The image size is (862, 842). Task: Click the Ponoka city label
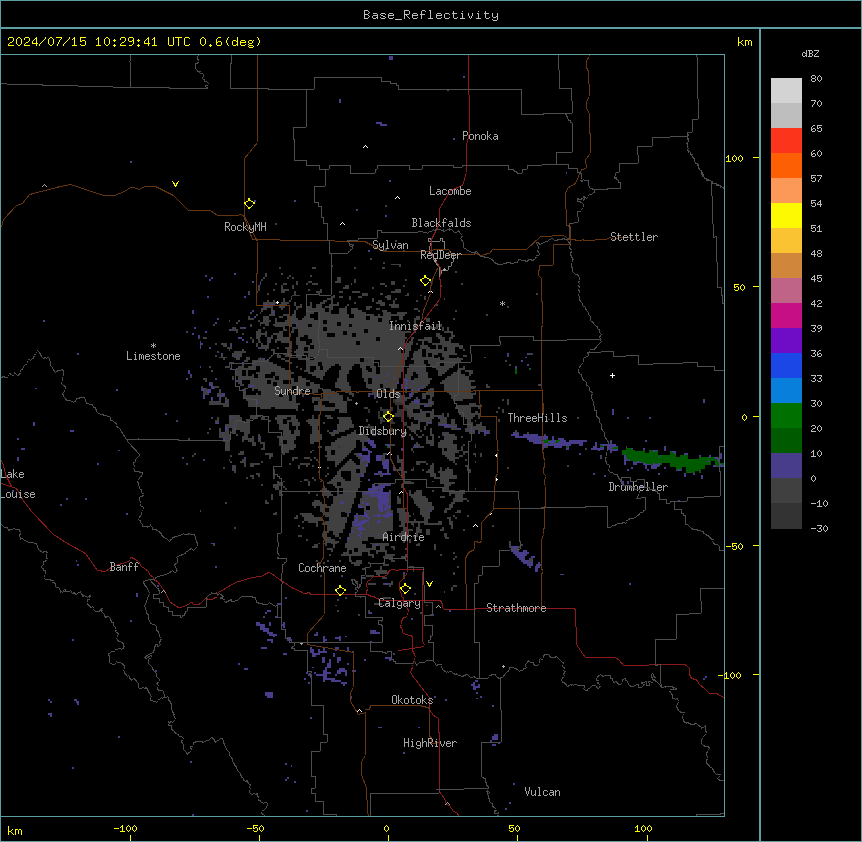click(x=480, y=136)
